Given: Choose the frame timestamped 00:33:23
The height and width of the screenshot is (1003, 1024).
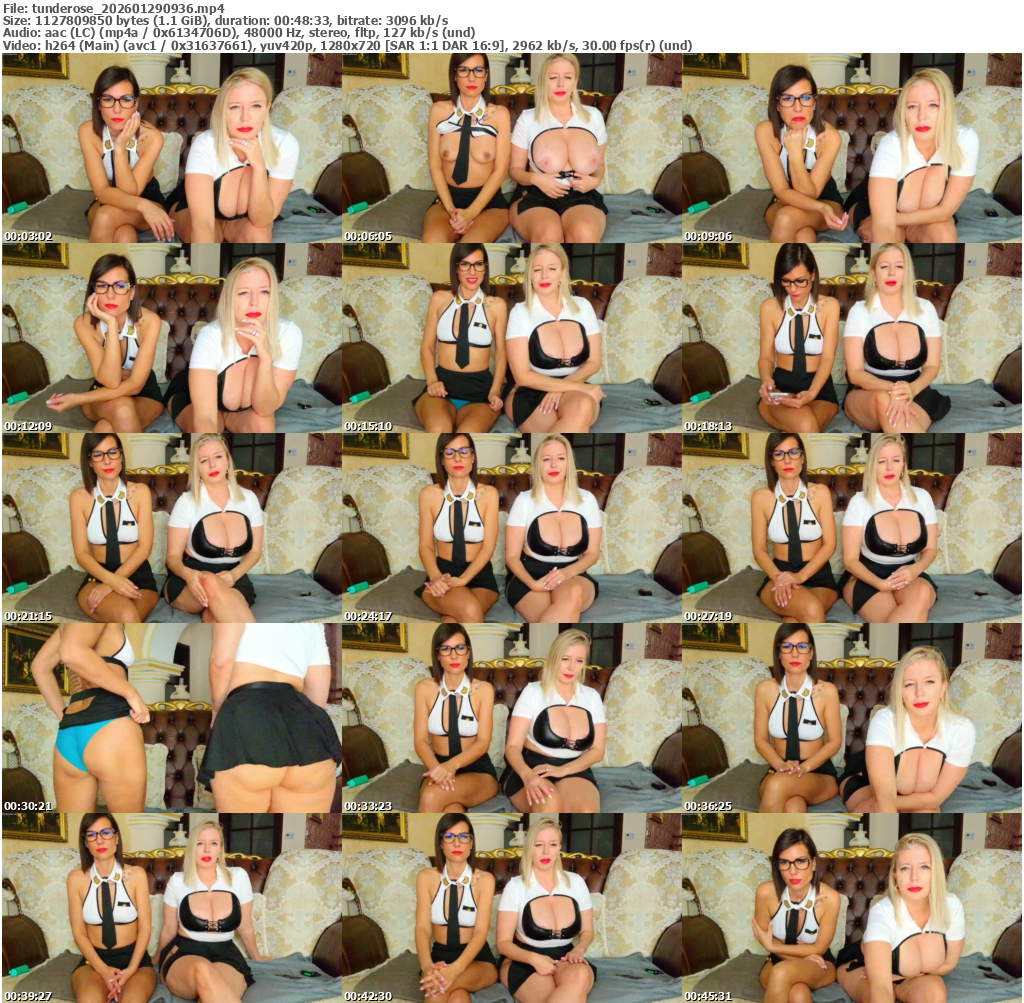Looking at the screenshot, I should (x=512, y=718).
